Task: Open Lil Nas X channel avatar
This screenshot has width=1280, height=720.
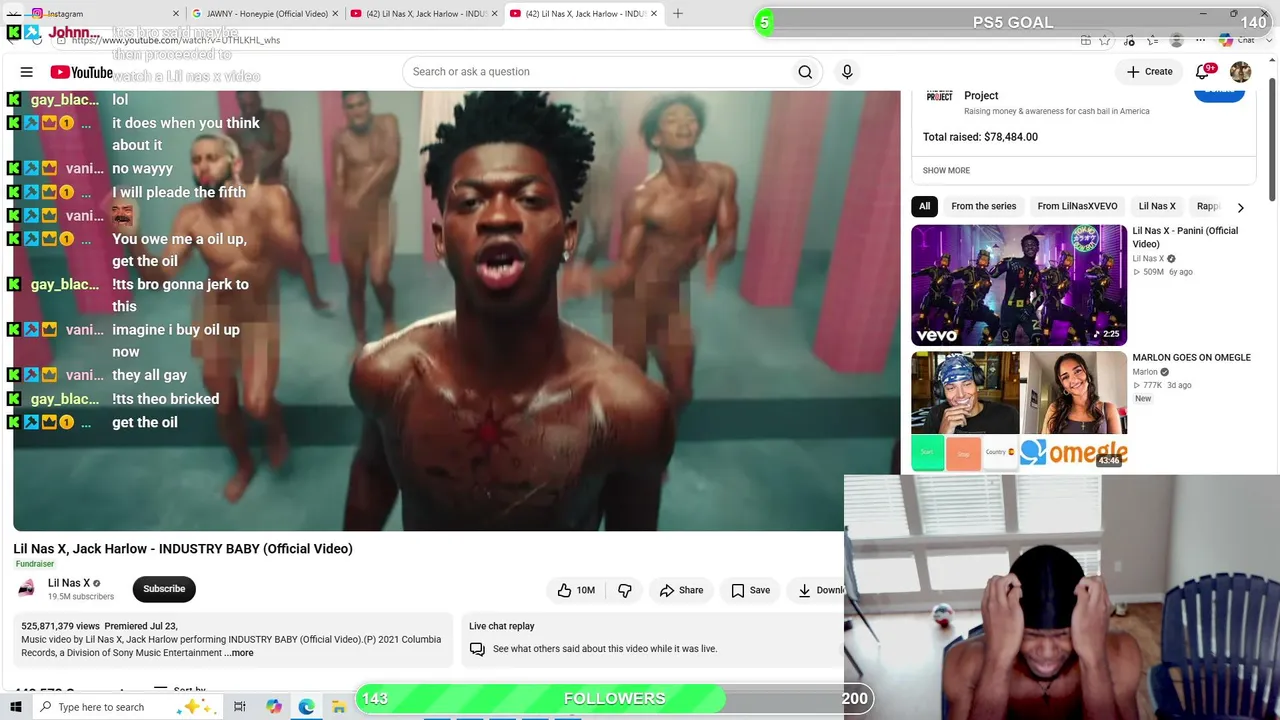Action: [27, 589]
